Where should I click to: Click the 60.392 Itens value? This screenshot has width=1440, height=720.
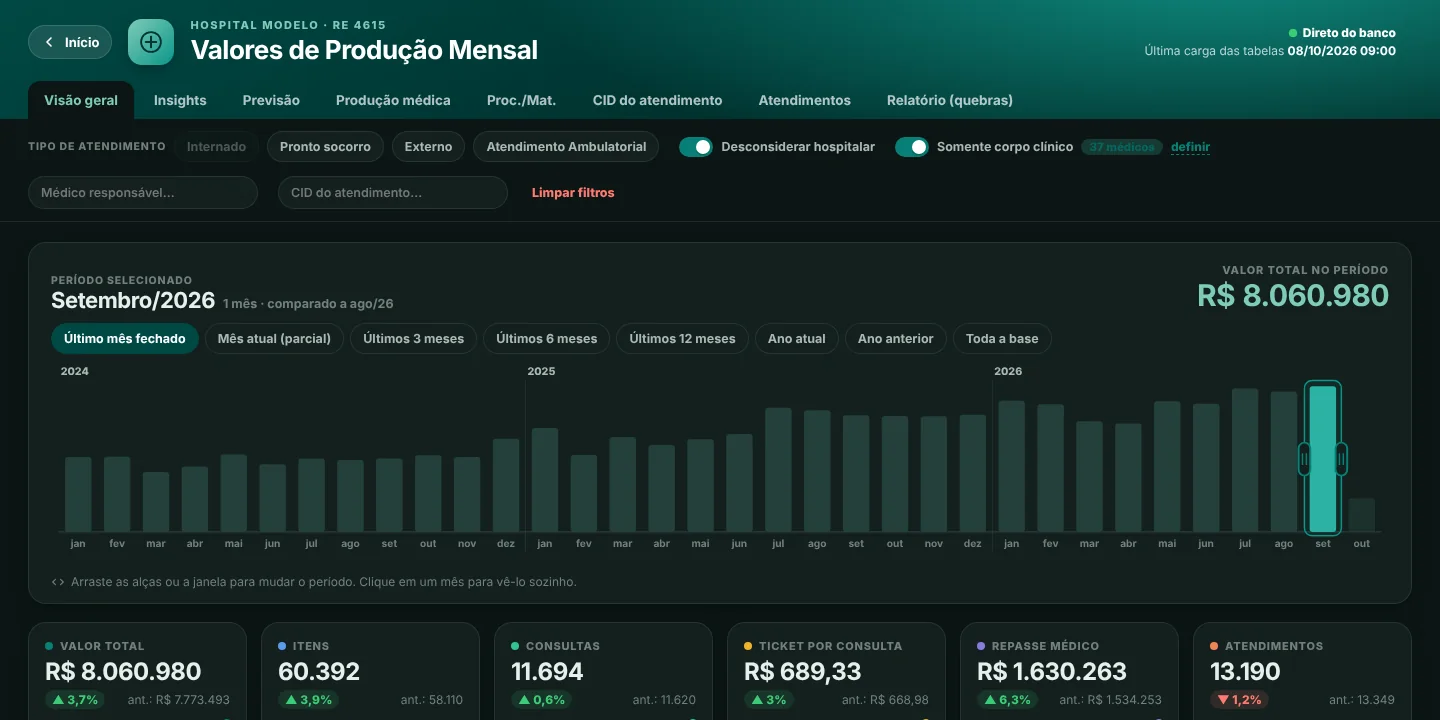pyautogui.click(x=319, y=672)
